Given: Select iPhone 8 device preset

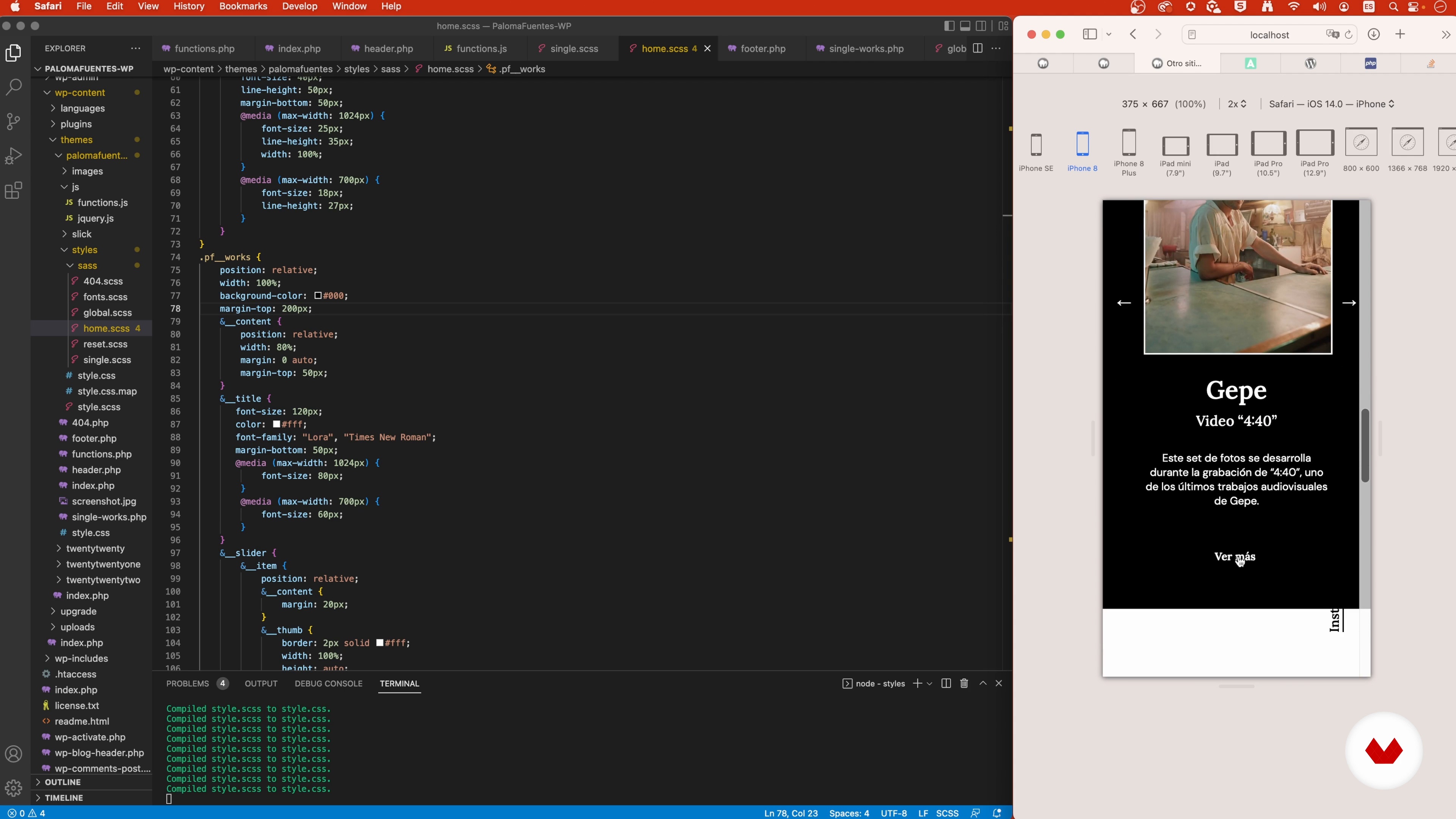Looking at the screenshot, I should (1083, 152).
